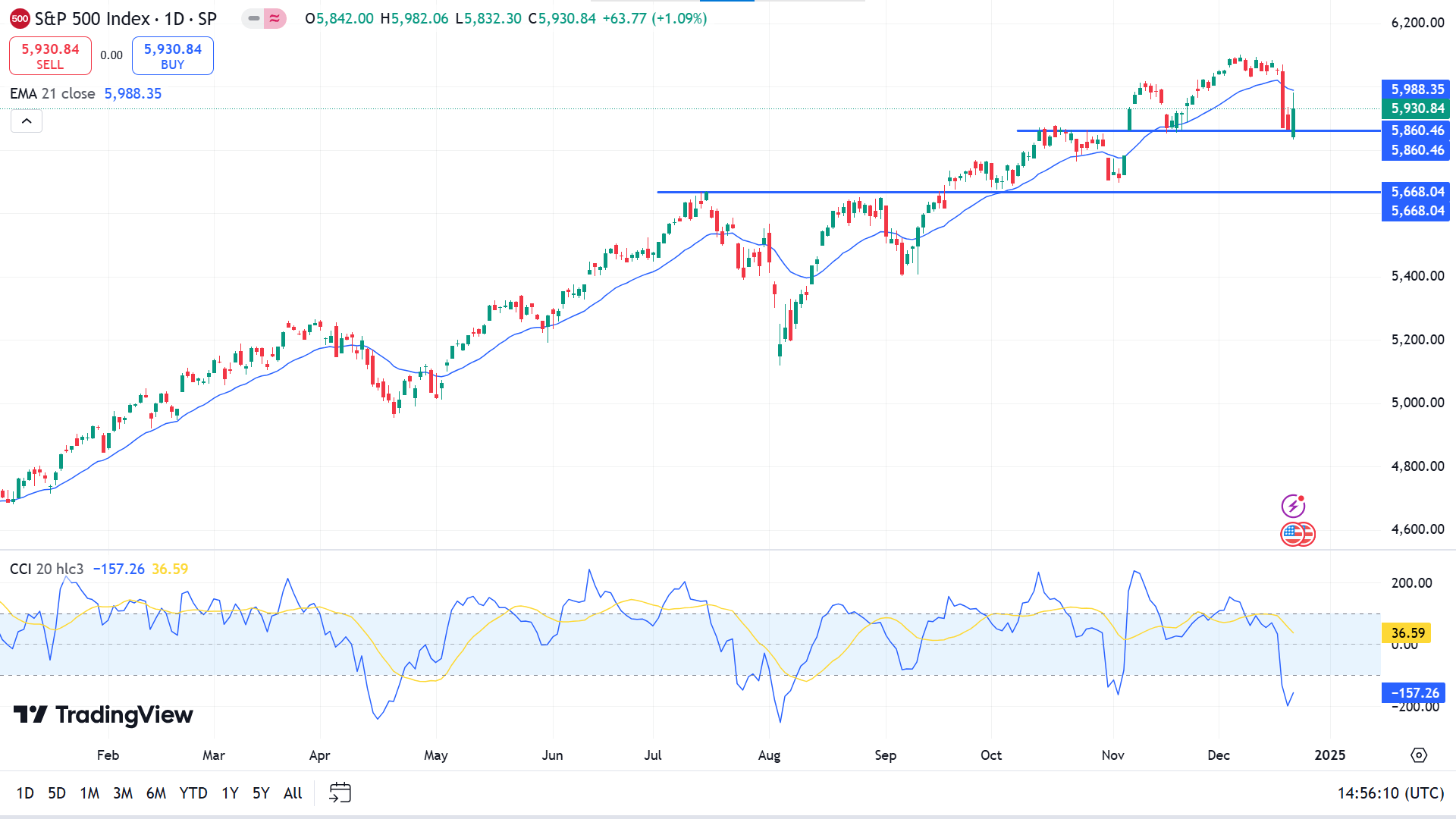Click the 5,930.84 BUY button
Viewport: 1456px width, 819px height.
coord(173,56)
